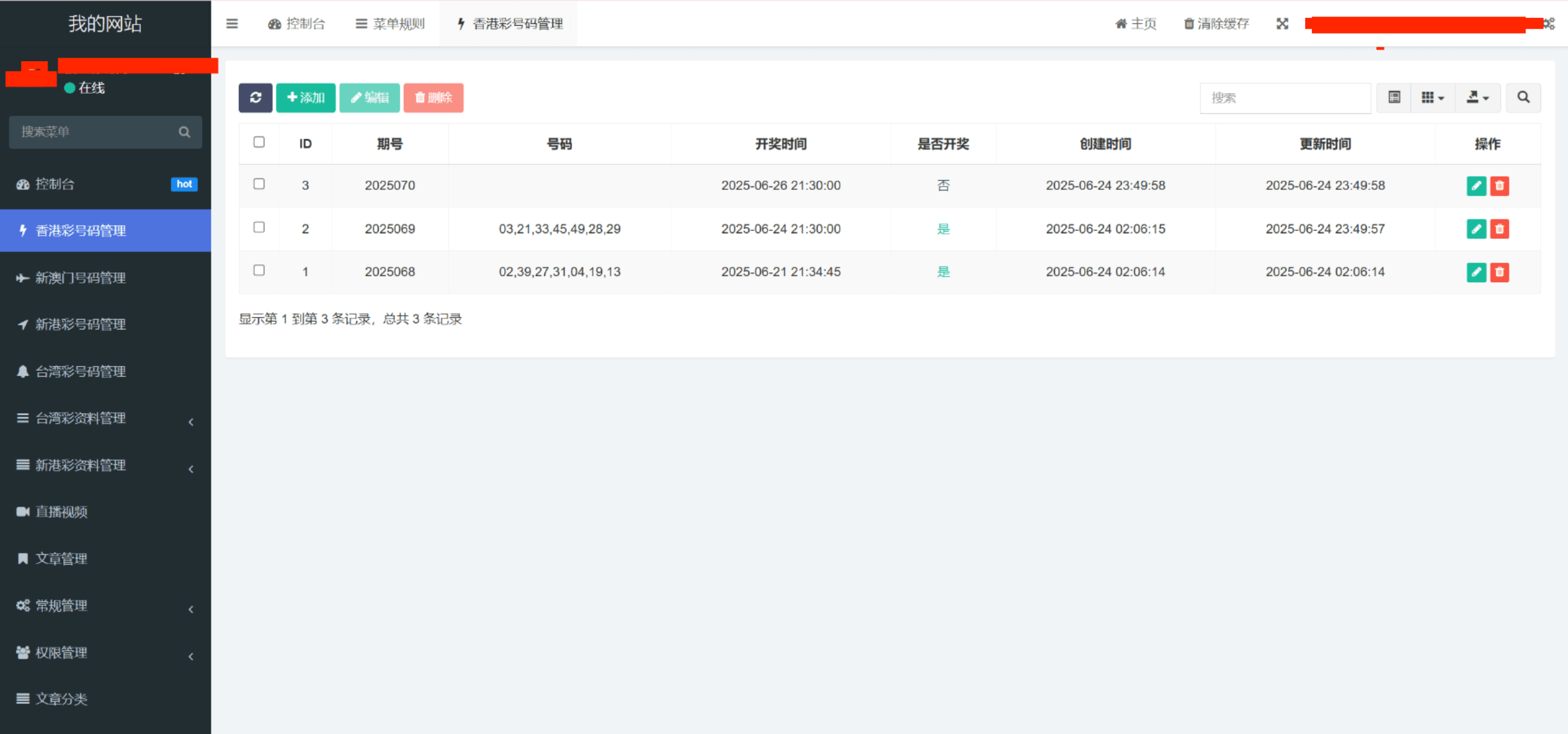Click the red delete icon for row 2025069

(x=1499, y=229)
